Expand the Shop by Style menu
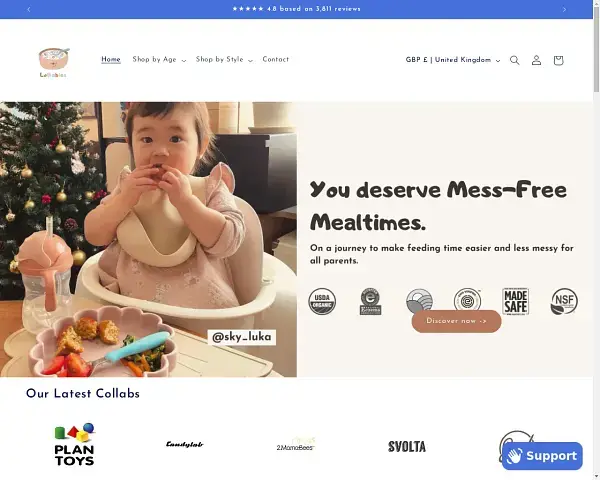600x480 pixels. pyautogui.click(x=224, y=59)
